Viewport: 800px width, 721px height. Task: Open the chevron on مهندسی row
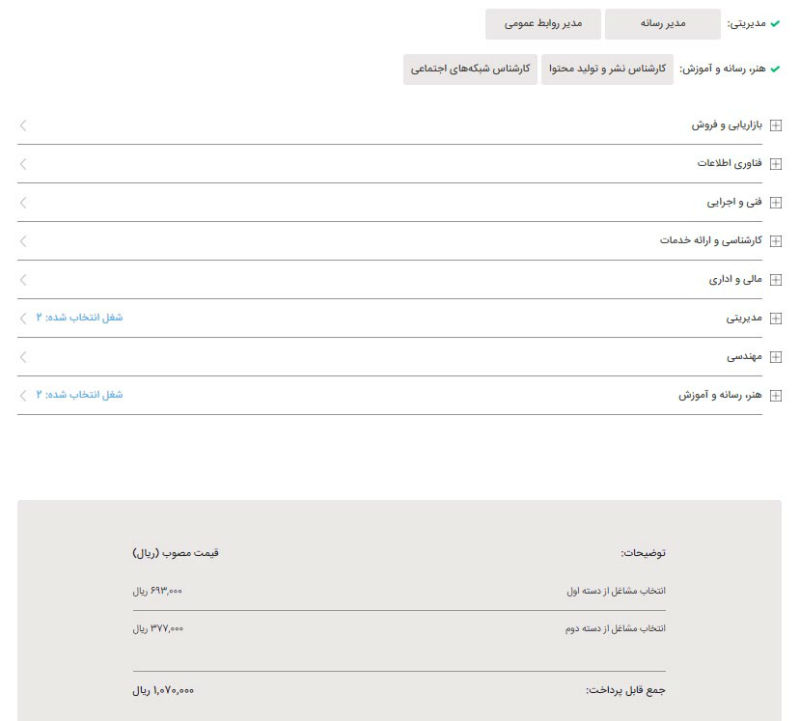pyautogui.click(x=23, y=357)
